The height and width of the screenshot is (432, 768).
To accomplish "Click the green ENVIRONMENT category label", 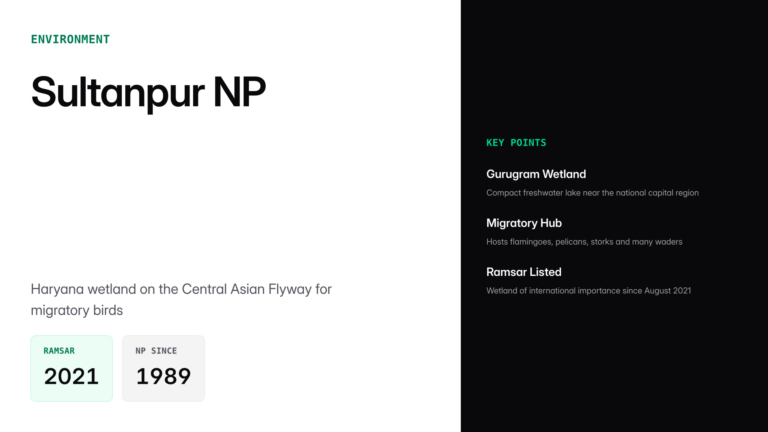I will 70,39.
